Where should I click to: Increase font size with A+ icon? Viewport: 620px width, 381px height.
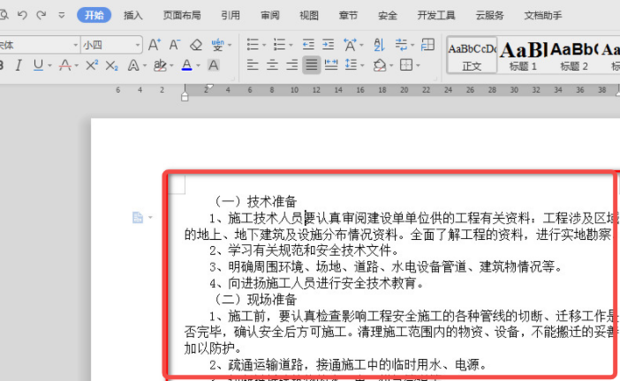(154, 45)
